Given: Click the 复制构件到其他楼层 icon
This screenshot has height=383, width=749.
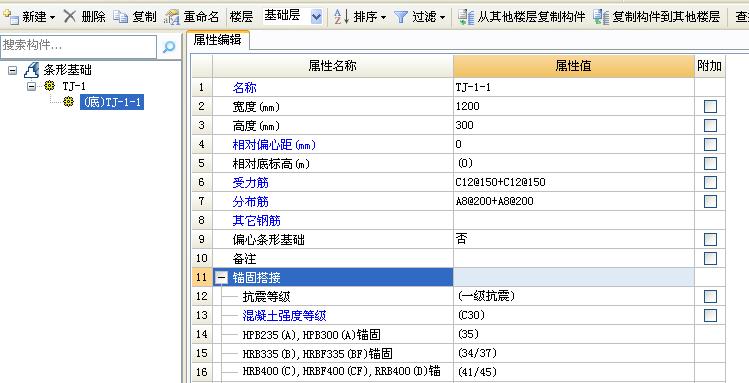Looking at the screenshot, I should (601, 17).
